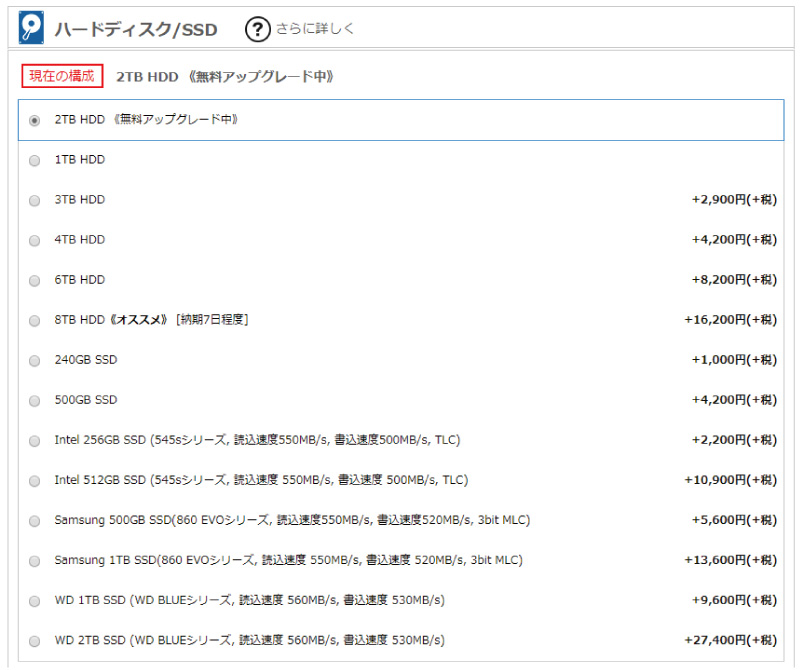Screen dimensions: 800x670
Task: Open the さらに詳しく details link
Action: pyautogui.click(x=315, y=29)
